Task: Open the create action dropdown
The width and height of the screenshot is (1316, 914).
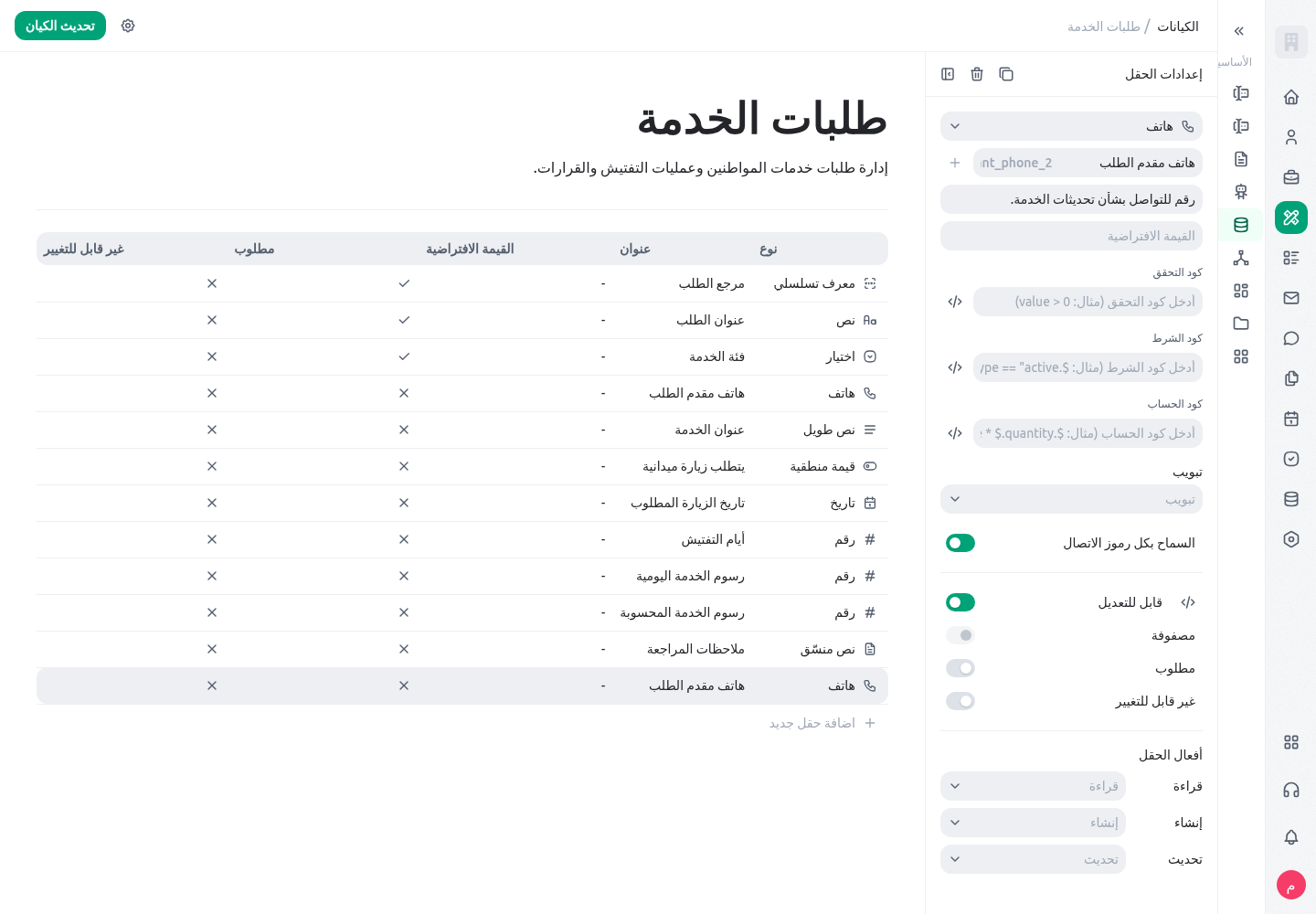Action: tap(1033, 823)
